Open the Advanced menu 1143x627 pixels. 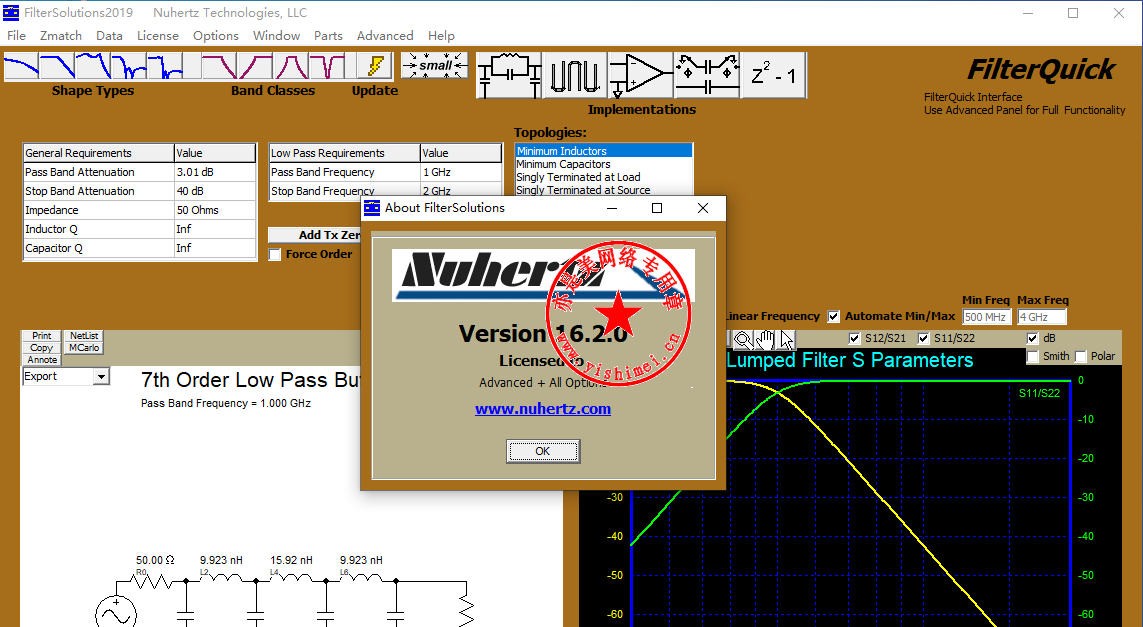[x=385, y=36]
